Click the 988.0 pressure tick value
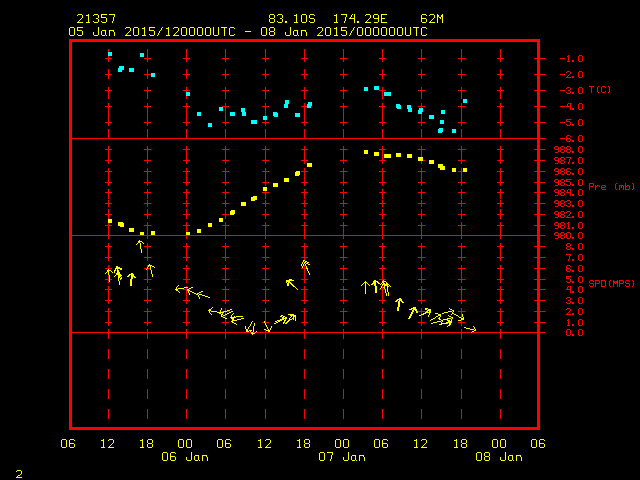Screen dimensions: 640x480 coord(569,150)
